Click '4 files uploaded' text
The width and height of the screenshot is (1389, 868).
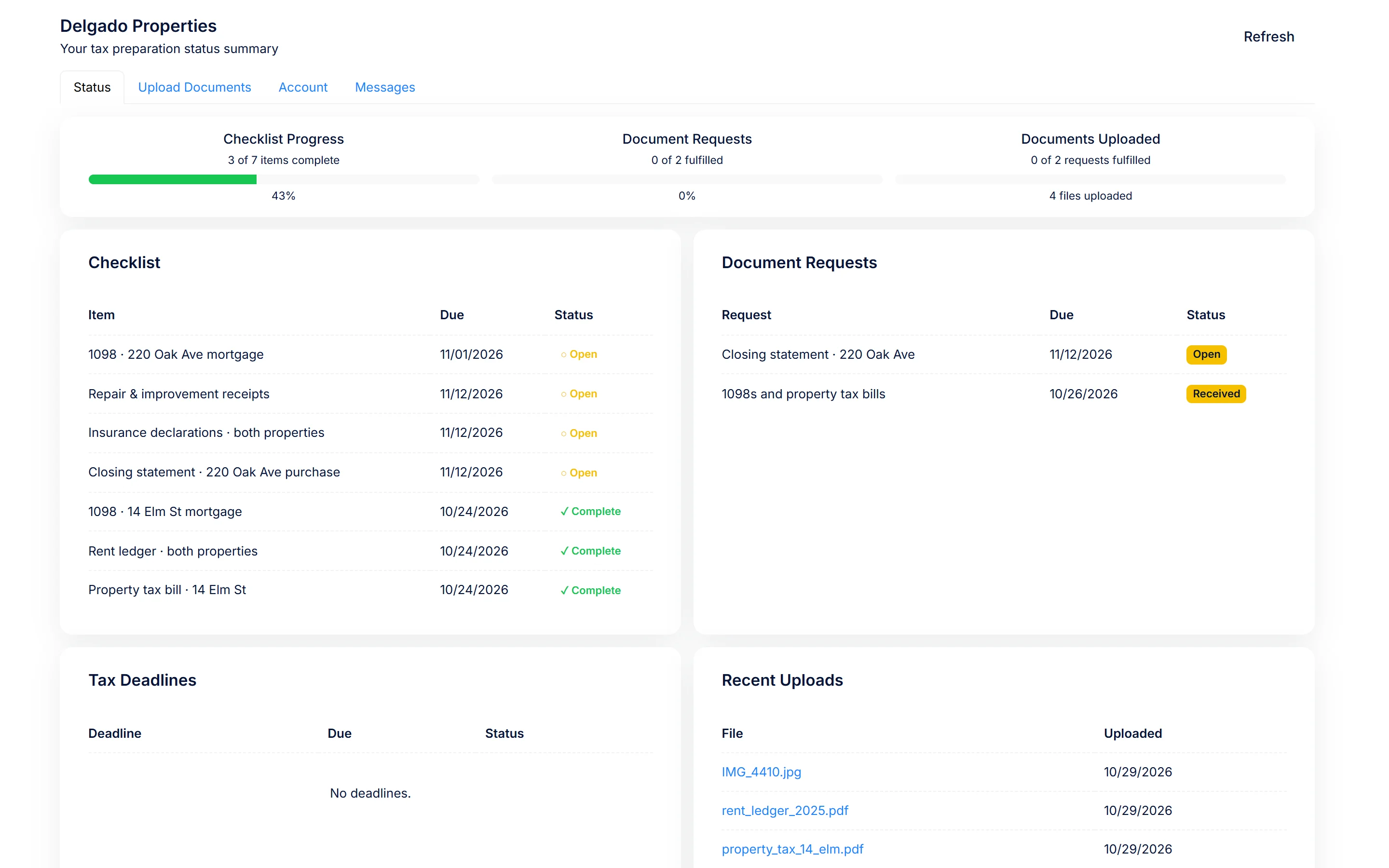click(x=1090, y=196)
